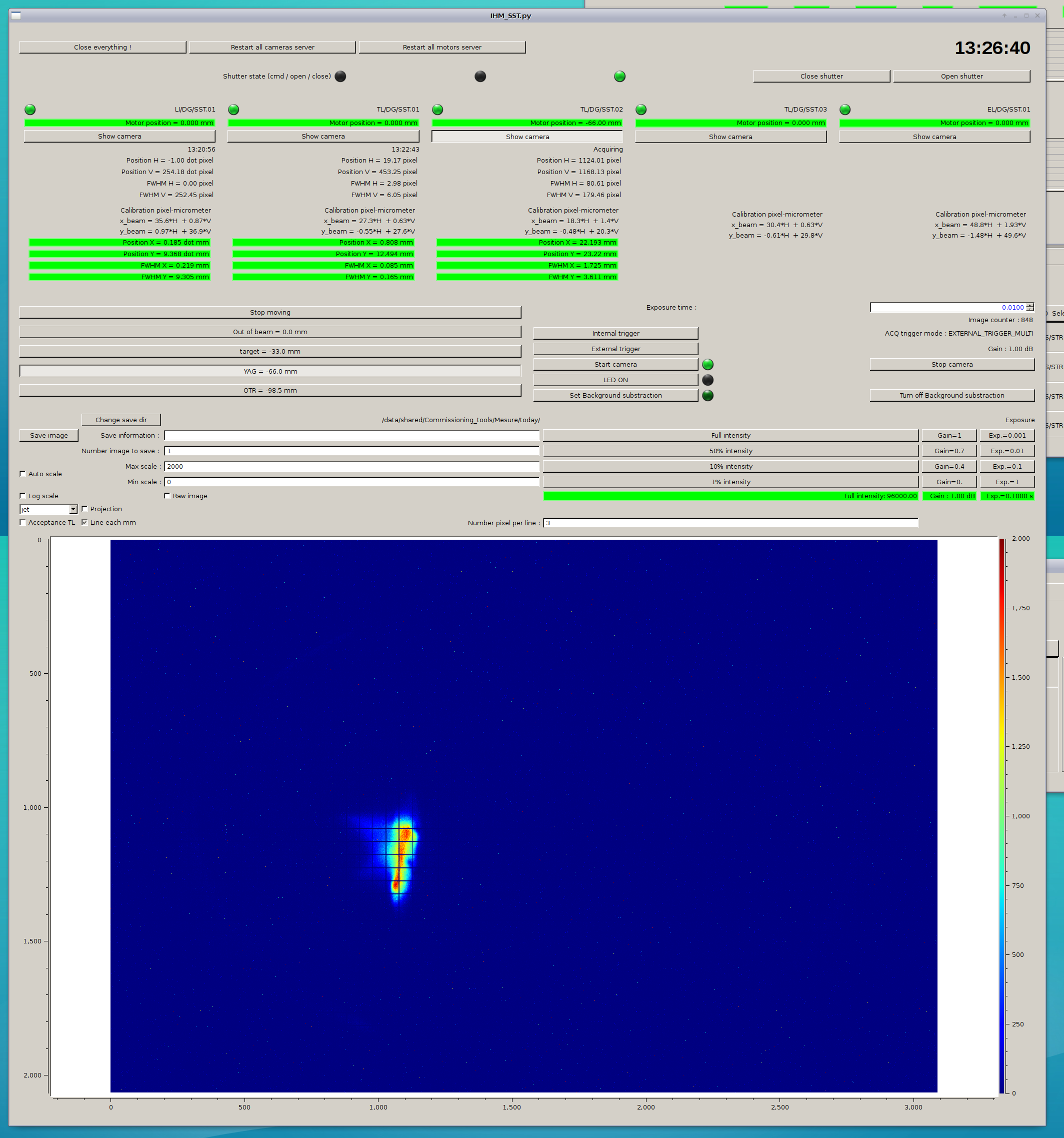Viewport: 1064px width, 1138px height.
Task: Click the EL/DG/SST.01 green status LED
Action: pos(845,110)
